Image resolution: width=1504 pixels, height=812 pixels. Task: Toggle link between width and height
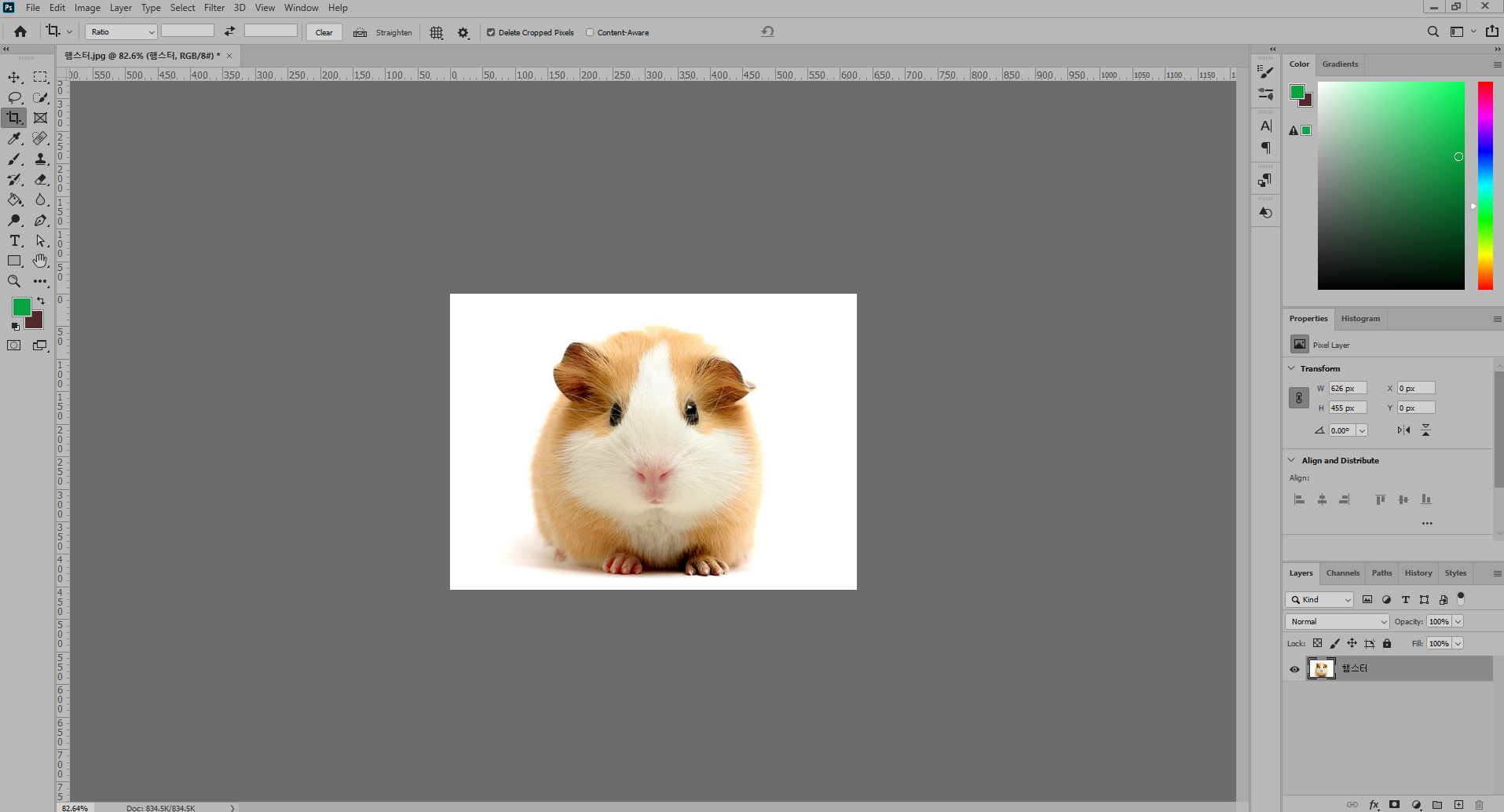click(1299, 397)
